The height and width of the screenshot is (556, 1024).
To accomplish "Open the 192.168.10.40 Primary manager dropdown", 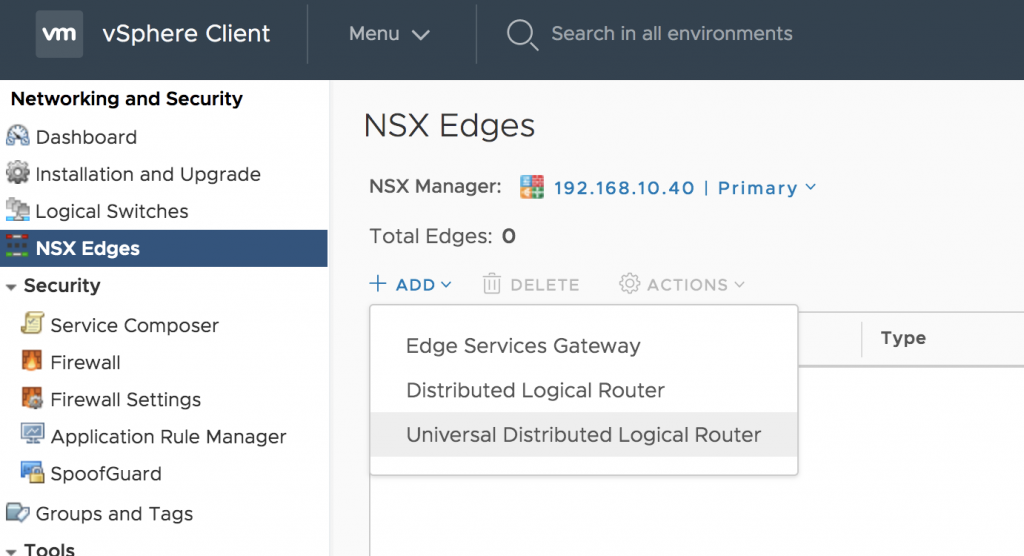I will pos(685,188).
